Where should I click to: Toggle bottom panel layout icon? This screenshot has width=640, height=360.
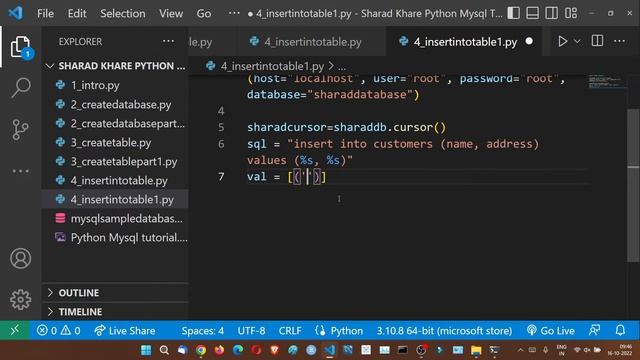pos(532,13)
